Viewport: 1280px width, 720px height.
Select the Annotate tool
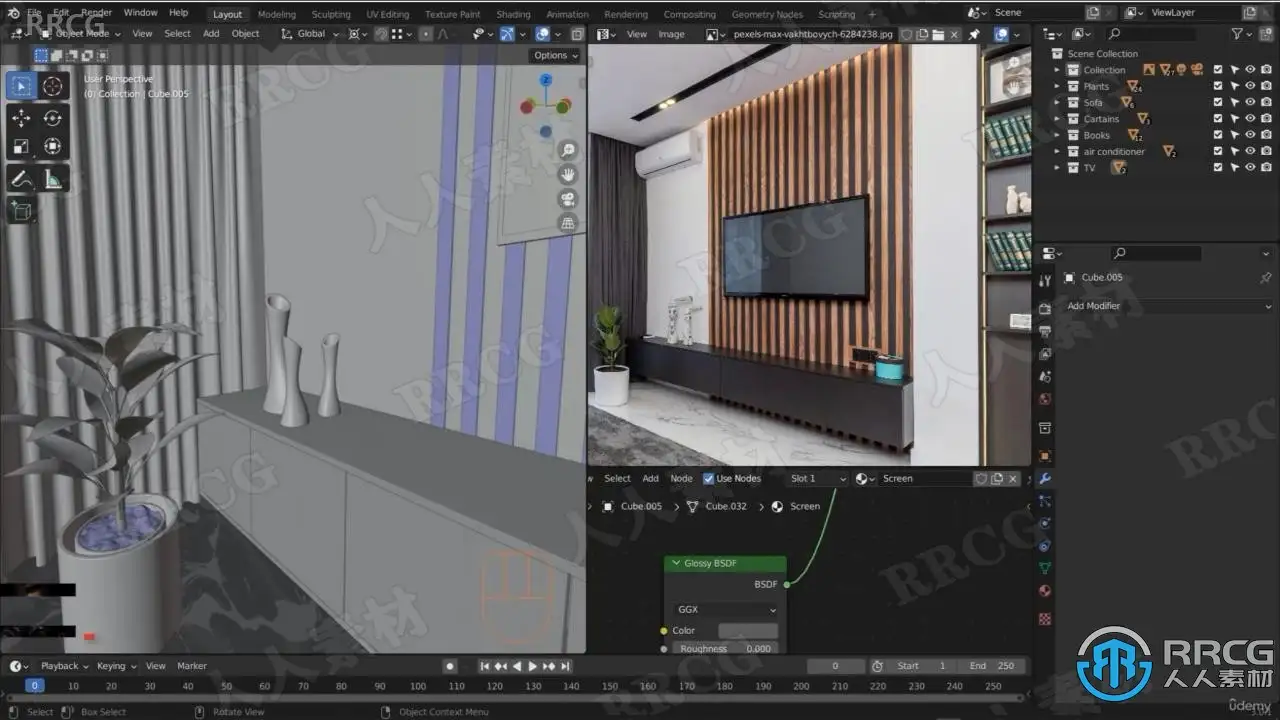pyautogui.click(x=21, y=180)
